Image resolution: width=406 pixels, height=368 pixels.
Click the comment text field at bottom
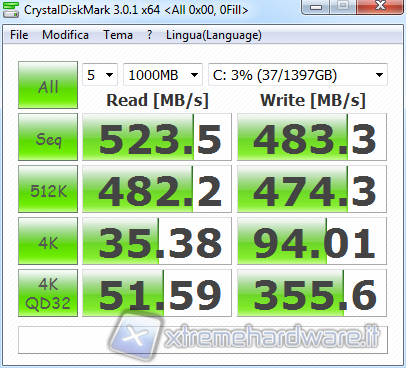click(x=203, y=340)
